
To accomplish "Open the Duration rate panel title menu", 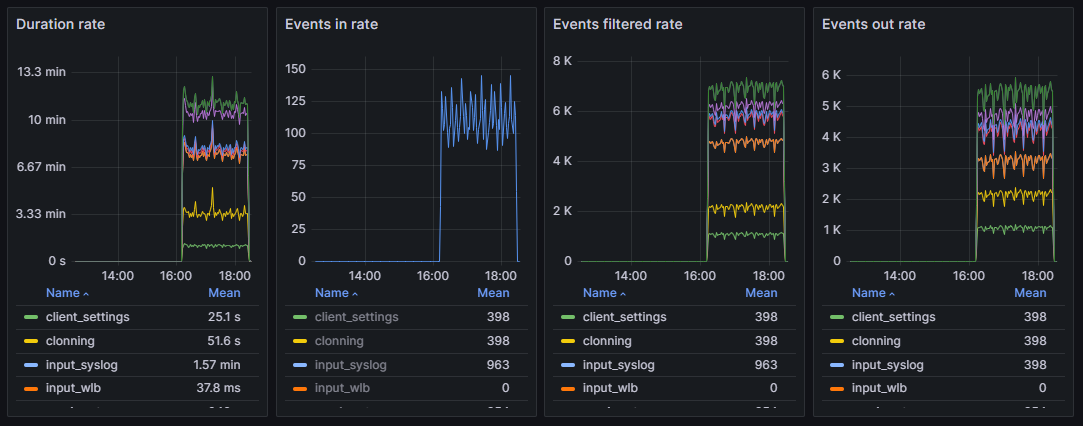I will (60, 24).
